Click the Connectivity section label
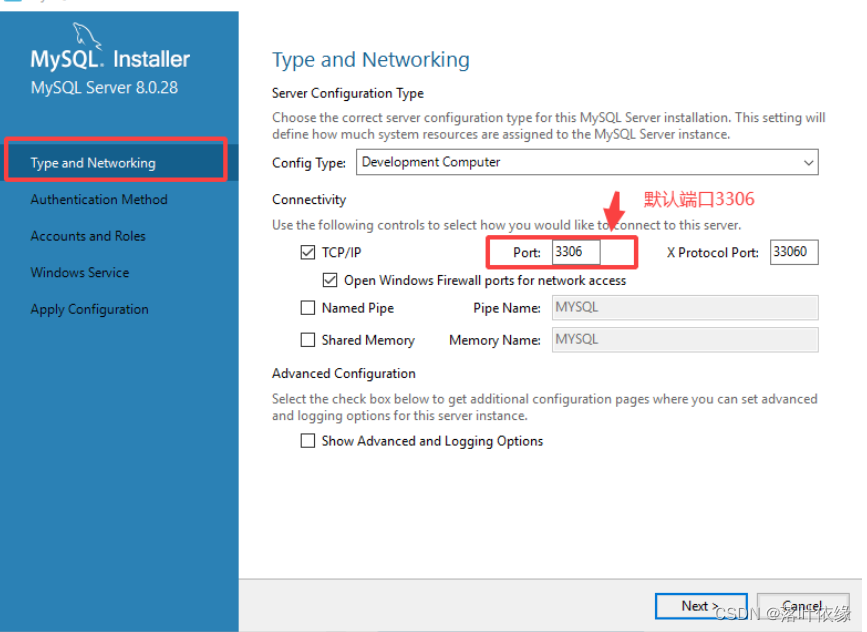The width and height of the screenshot is (867, 632). click(309, 200)
